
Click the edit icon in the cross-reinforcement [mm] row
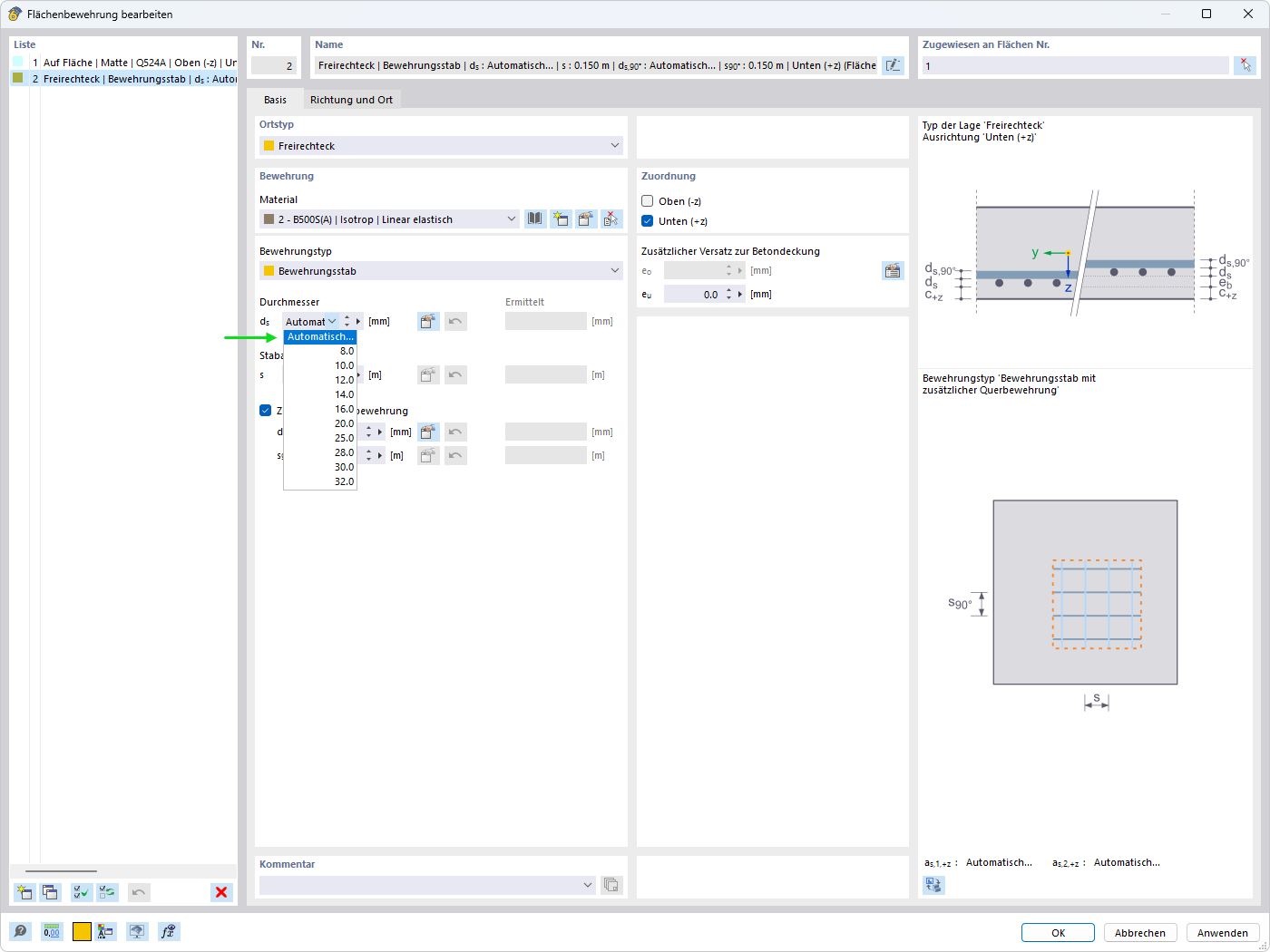pos(428,432)
